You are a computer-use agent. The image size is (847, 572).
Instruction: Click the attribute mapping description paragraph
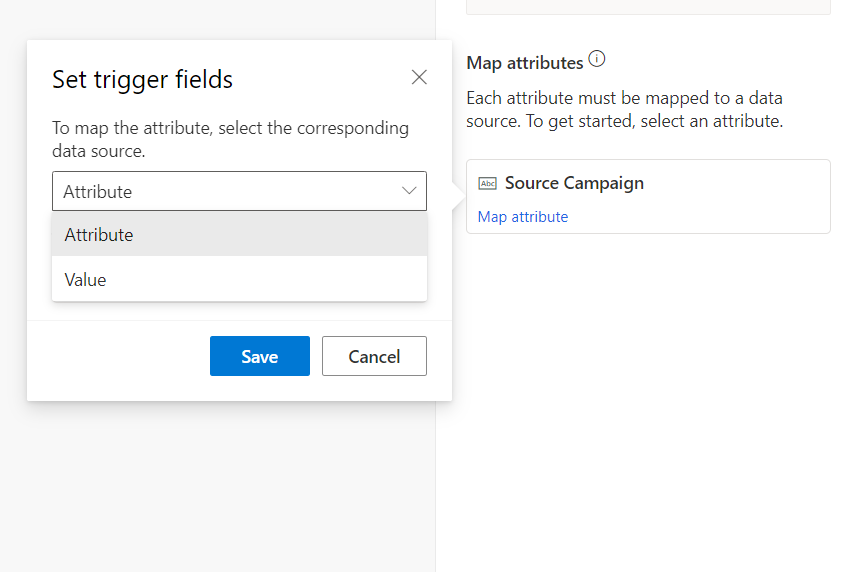(x=624, y=110)
